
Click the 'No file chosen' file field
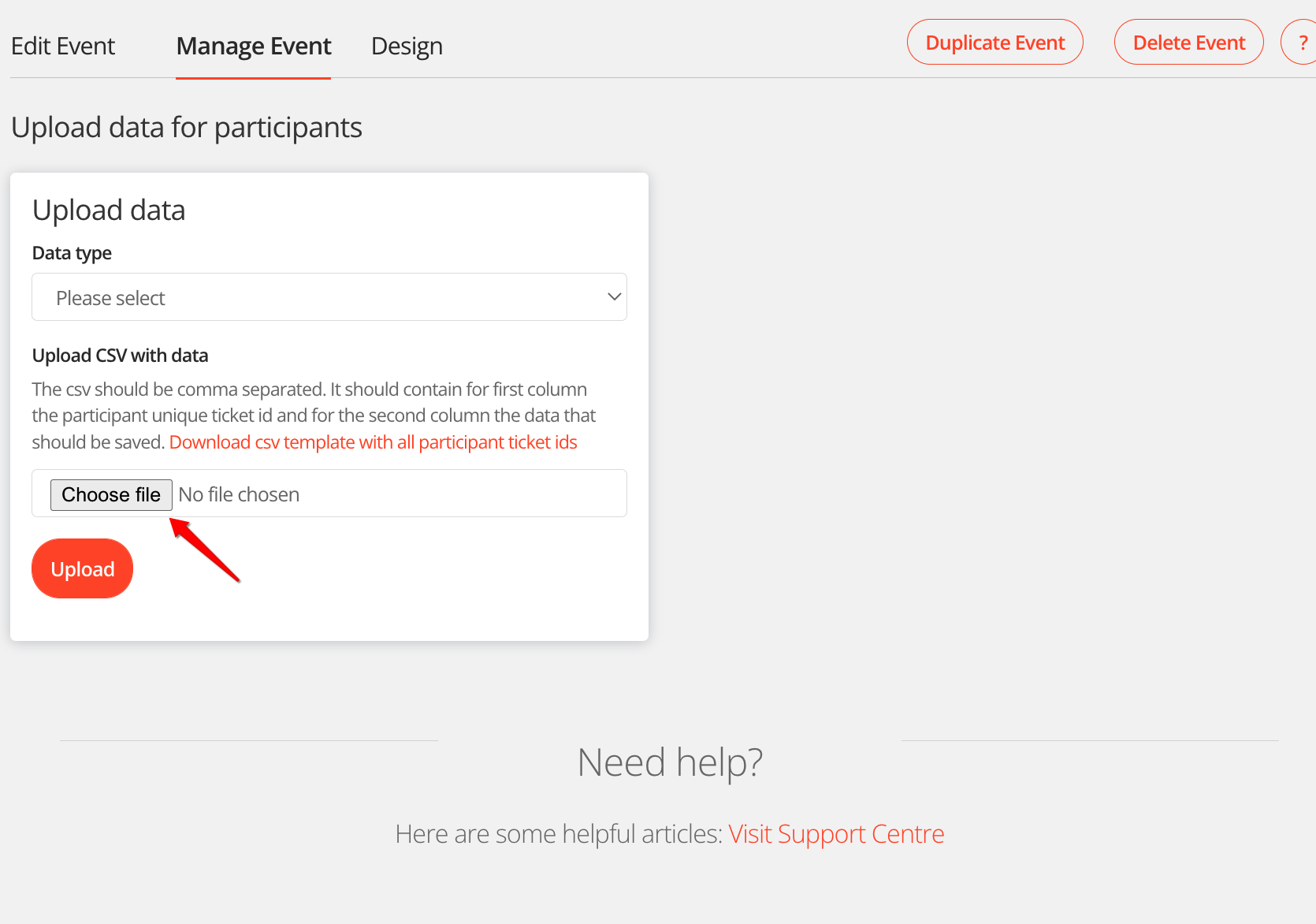pyautogui.click(x=239, y=494)
